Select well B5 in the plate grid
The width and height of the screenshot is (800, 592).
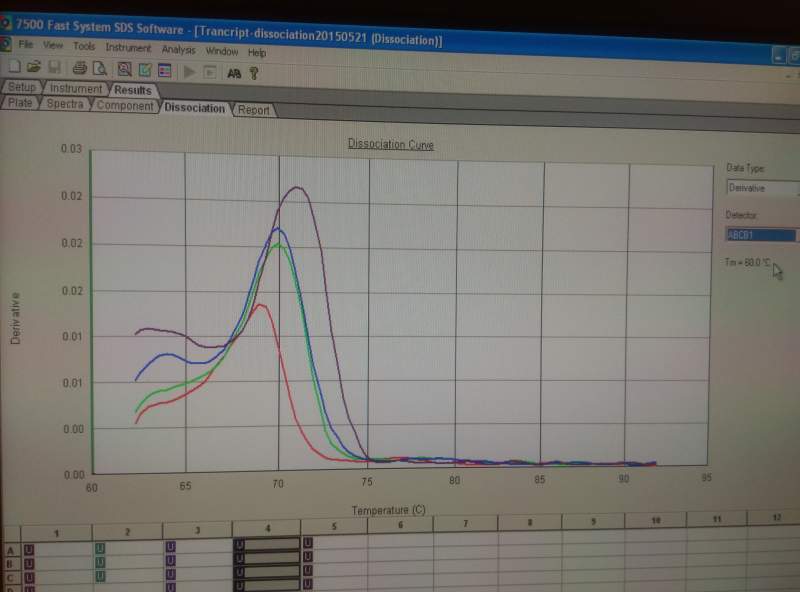[335, 557]
